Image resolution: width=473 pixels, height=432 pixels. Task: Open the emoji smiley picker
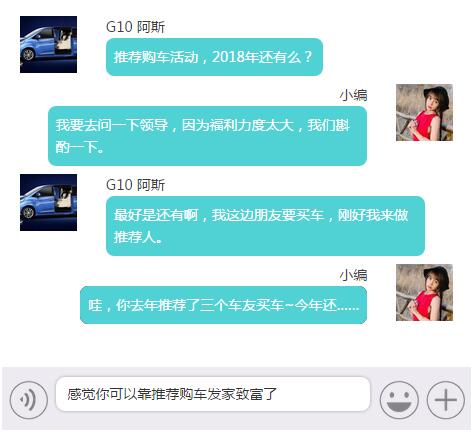click(x=399, y=400)
